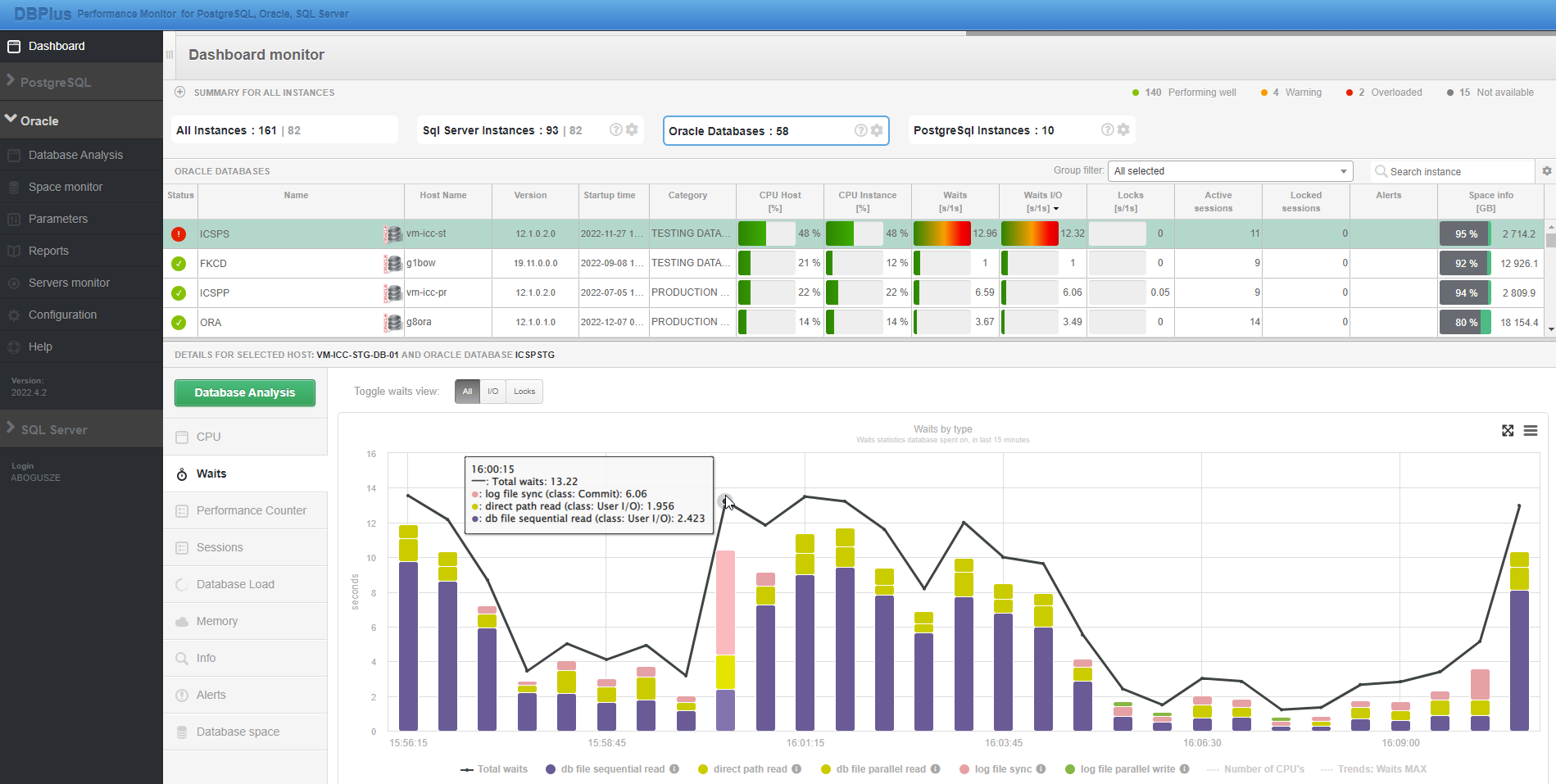
Task: Hide the log file sync legend series
Action: [1001, 769]
